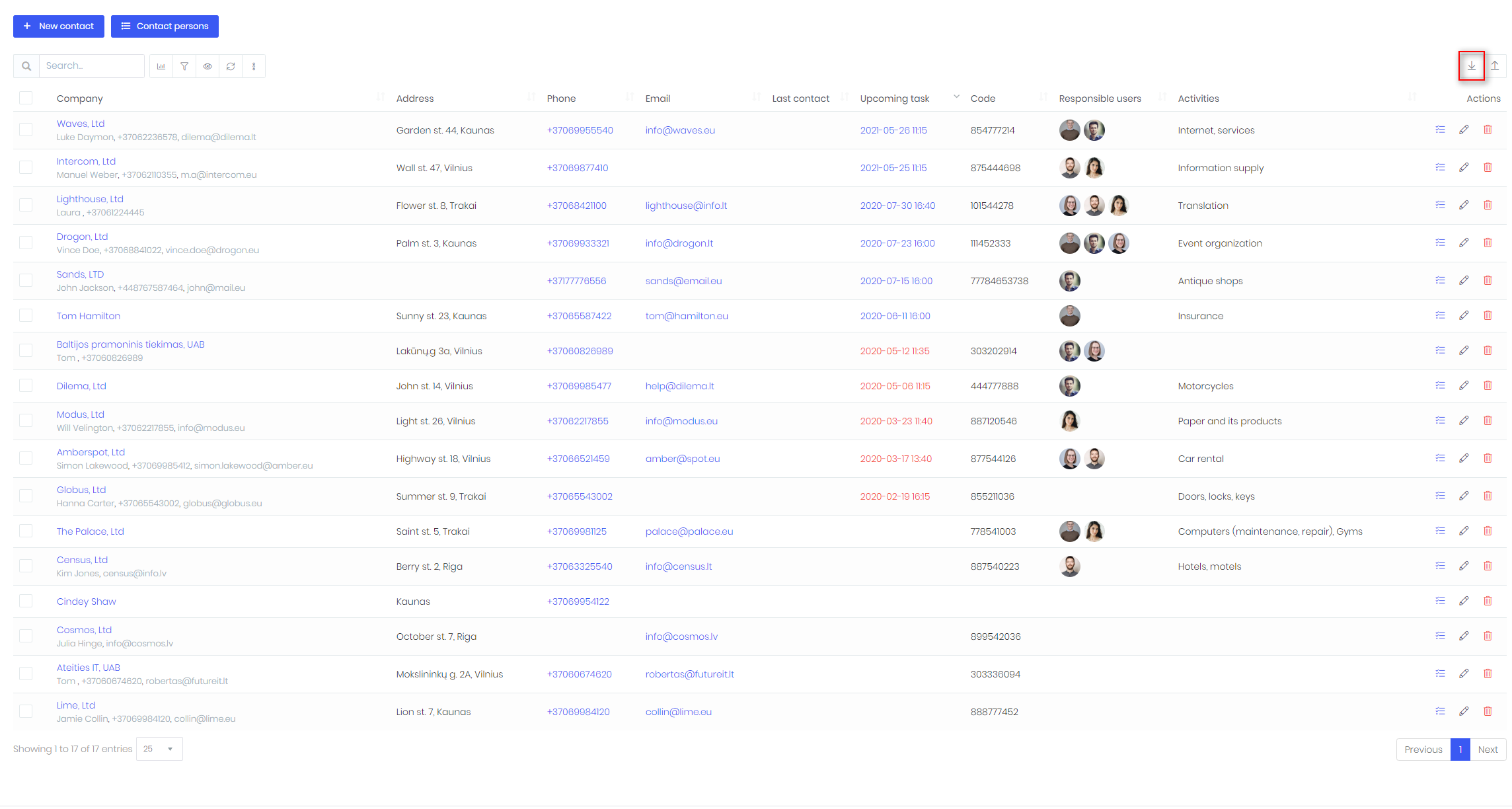Click into the Search input field
This screenshot has width=1512, height=809.
91,66
